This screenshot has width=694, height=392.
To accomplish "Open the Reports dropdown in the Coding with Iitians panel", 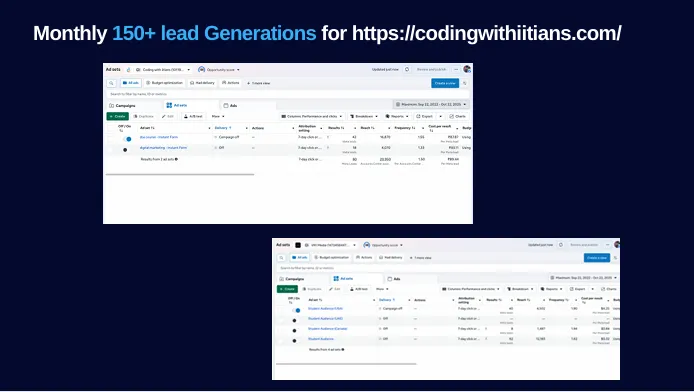I will pos(397,116).
